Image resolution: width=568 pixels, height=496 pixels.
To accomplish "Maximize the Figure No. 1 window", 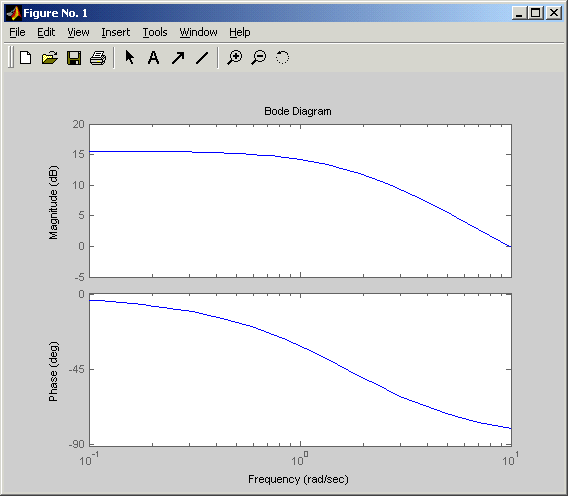I will pyautogui.click(x=535, y=13).
